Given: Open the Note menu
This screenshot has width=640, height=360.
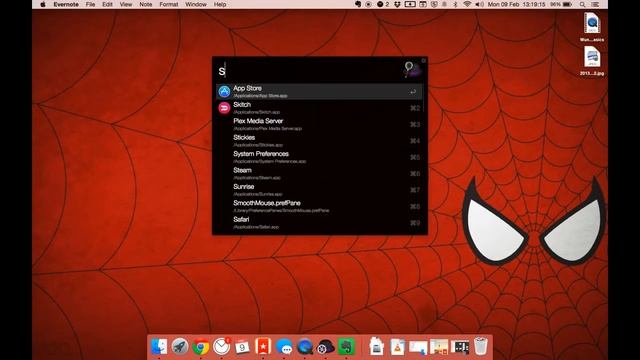Looking at the screenshot, I should [x=146, y=4].
